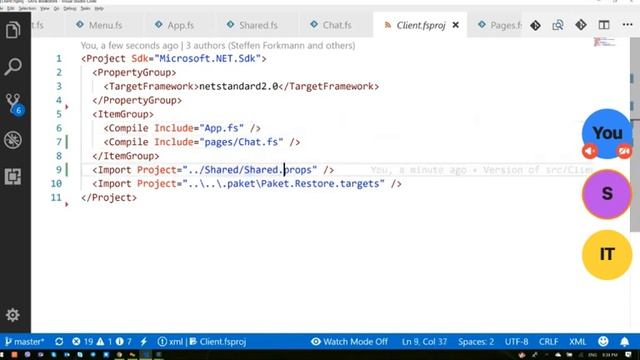Image resolution: width=640 pixels, height=360 pixels.
Task: Click the closing </Project> tag on line 11
Action: pos(109,198)
